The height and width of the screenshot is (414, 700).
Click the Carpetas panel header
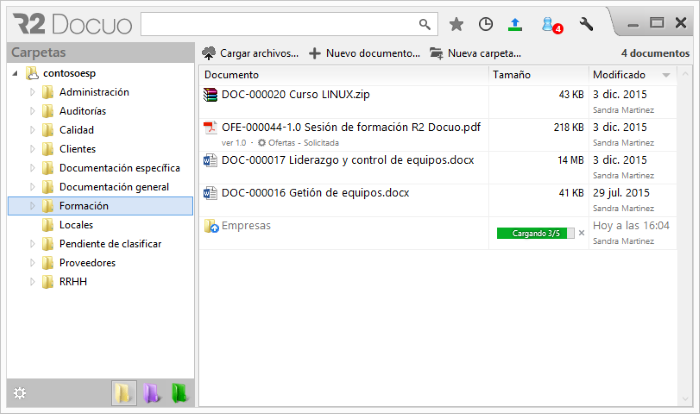(x=101, y=52)
